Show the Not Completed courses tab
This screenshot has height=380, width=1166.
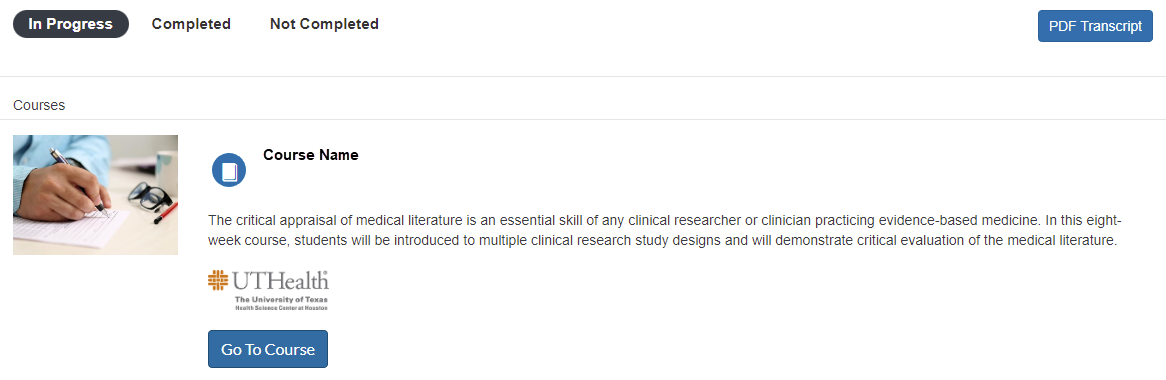pyautogui.click(x=324, y=24)
